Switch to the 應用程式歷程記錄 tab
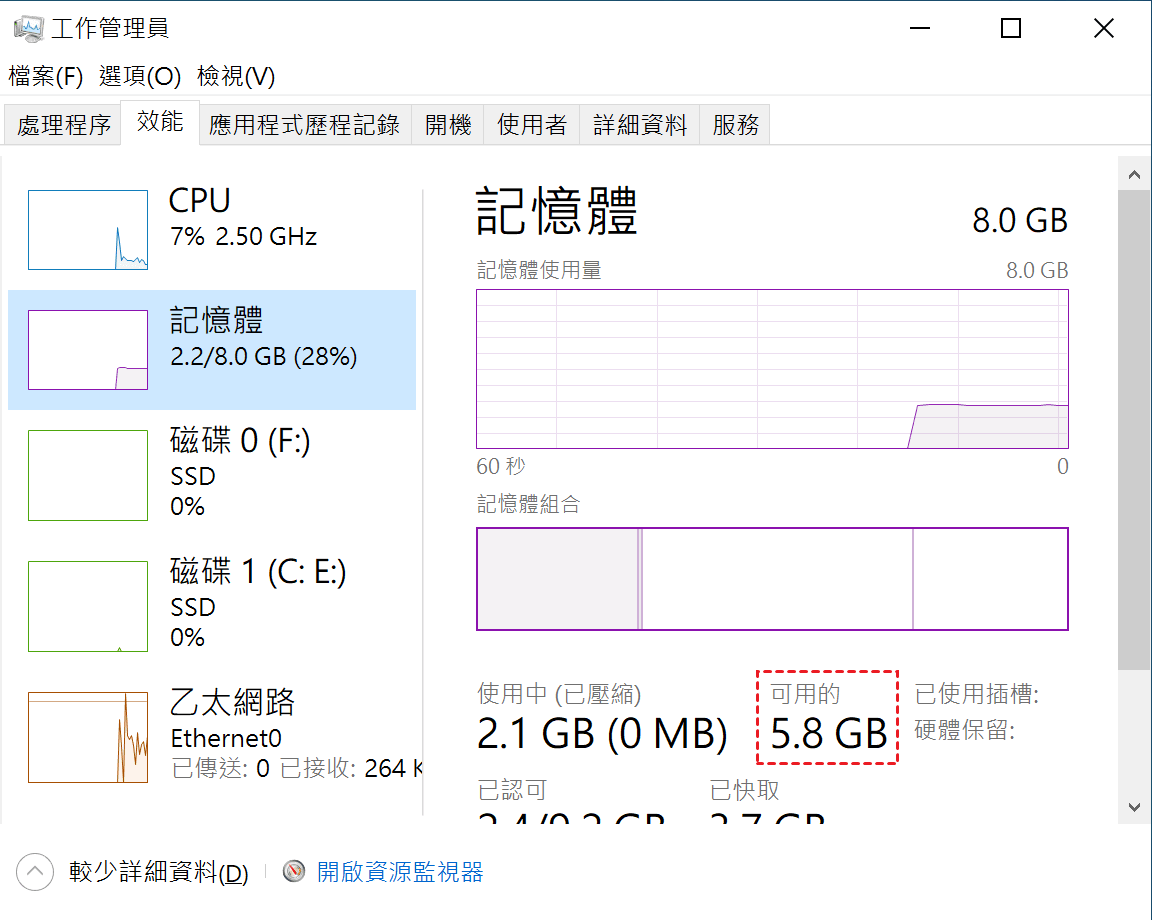 click(x=304, y=125)
